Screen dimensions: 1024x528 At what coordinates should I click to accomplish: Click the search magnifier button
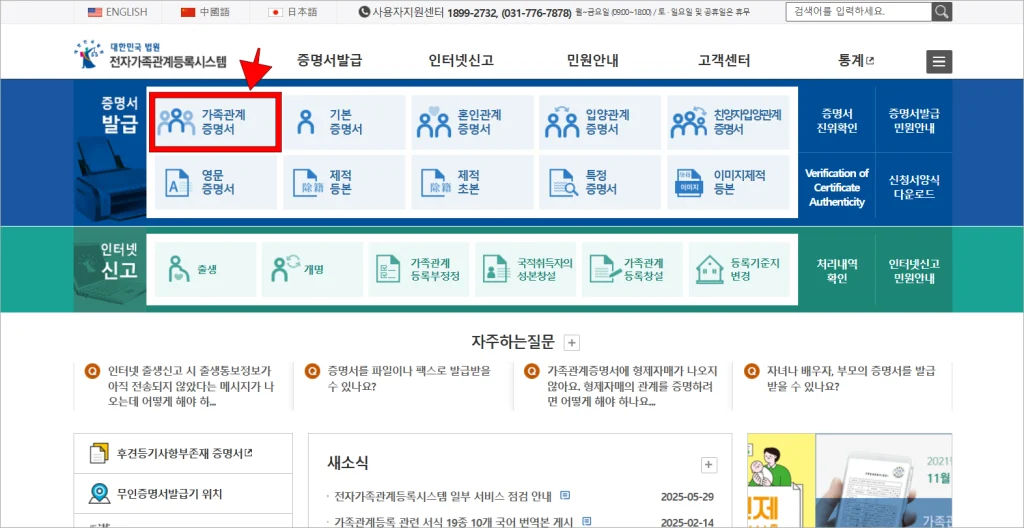(941, 12)
